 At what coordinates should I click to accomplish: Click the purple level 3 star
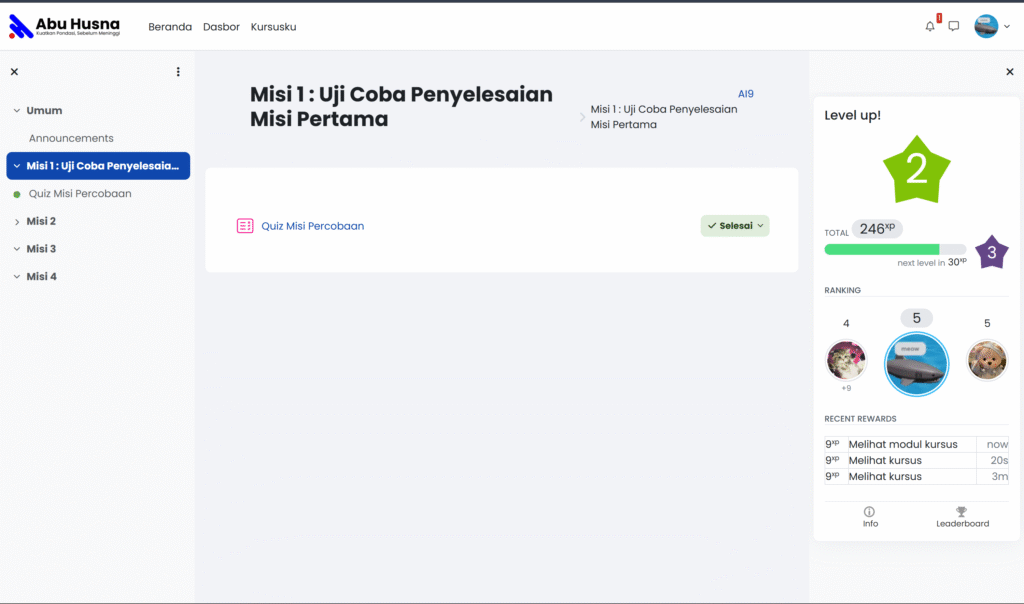tap(992, 253)
